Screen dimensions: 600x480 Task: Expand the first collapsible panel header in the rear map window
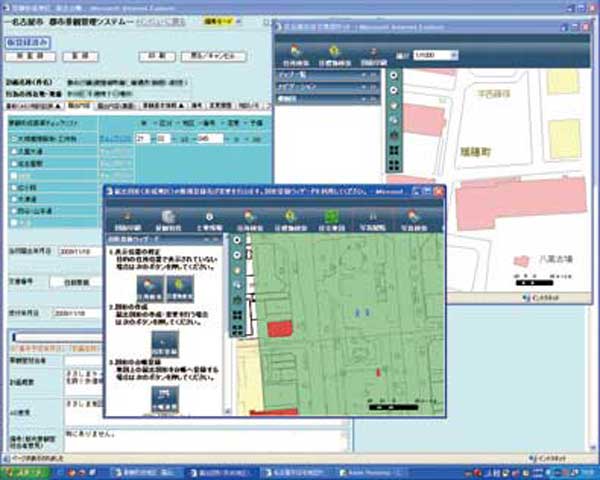pos(328,75)
